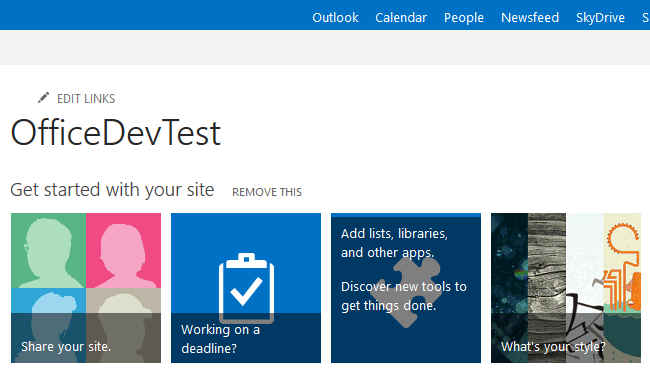This screenshot has width=650, height=371.
Task: Open Newsfeed from the navigation bar
Action: pos(530,17)
